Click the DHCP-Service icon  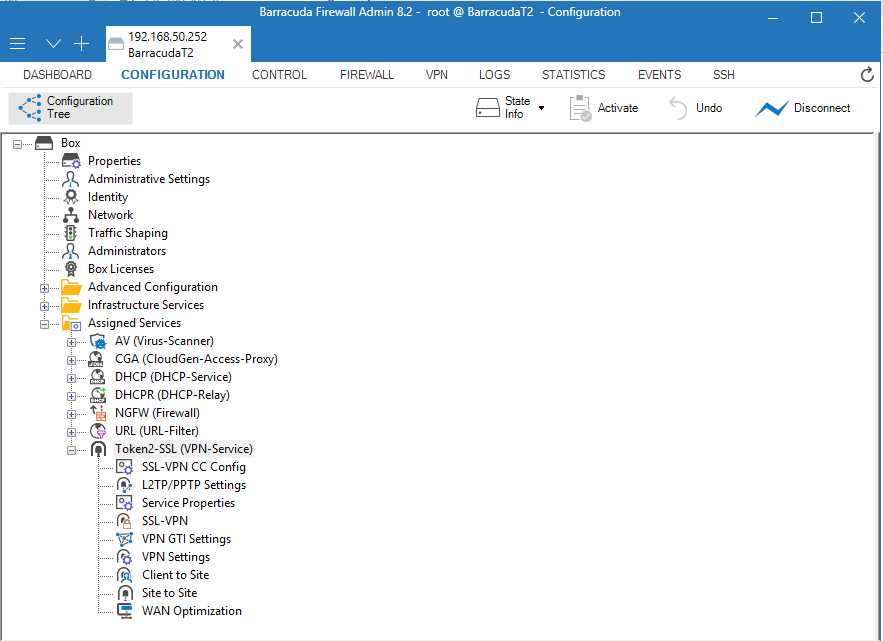point(98,377)
